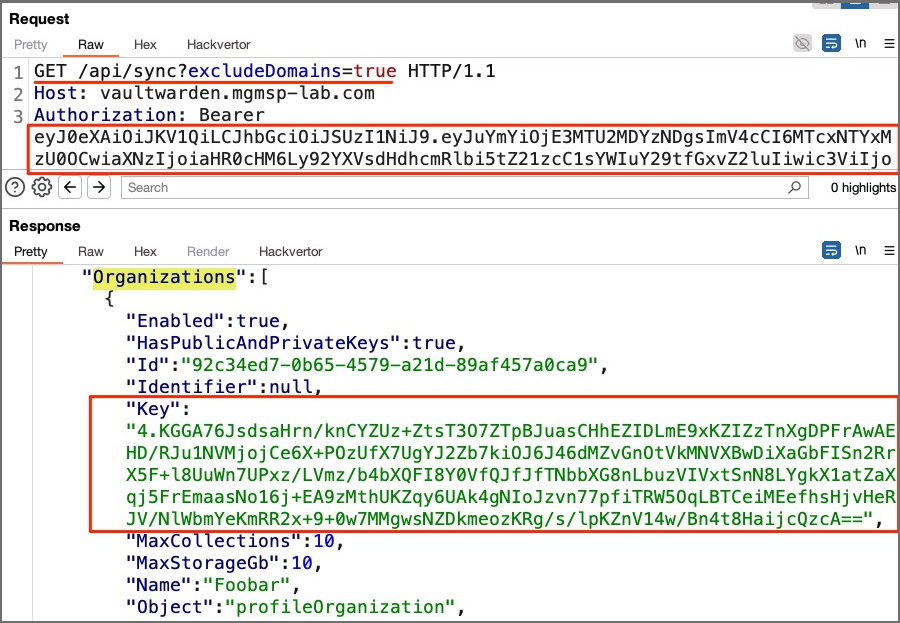Click into the Search input field
The width and height of the screenshot is (900, 623).
tap(450, 187)
